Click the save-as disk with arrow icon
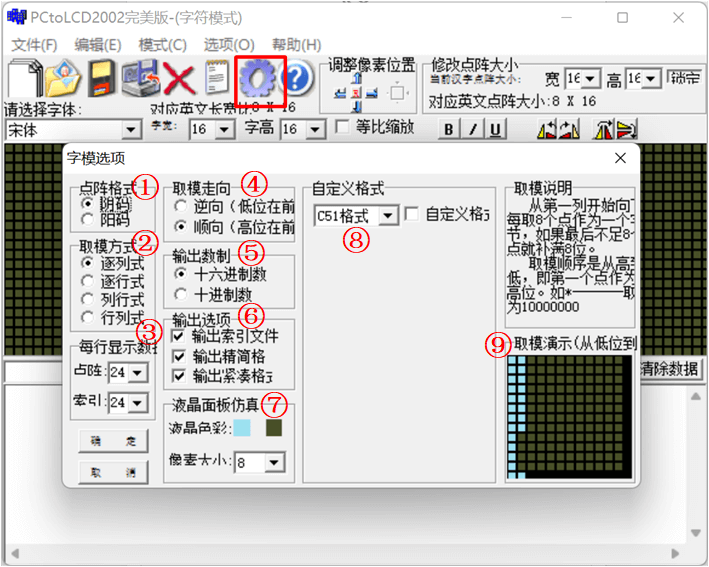 pos(141,78)
